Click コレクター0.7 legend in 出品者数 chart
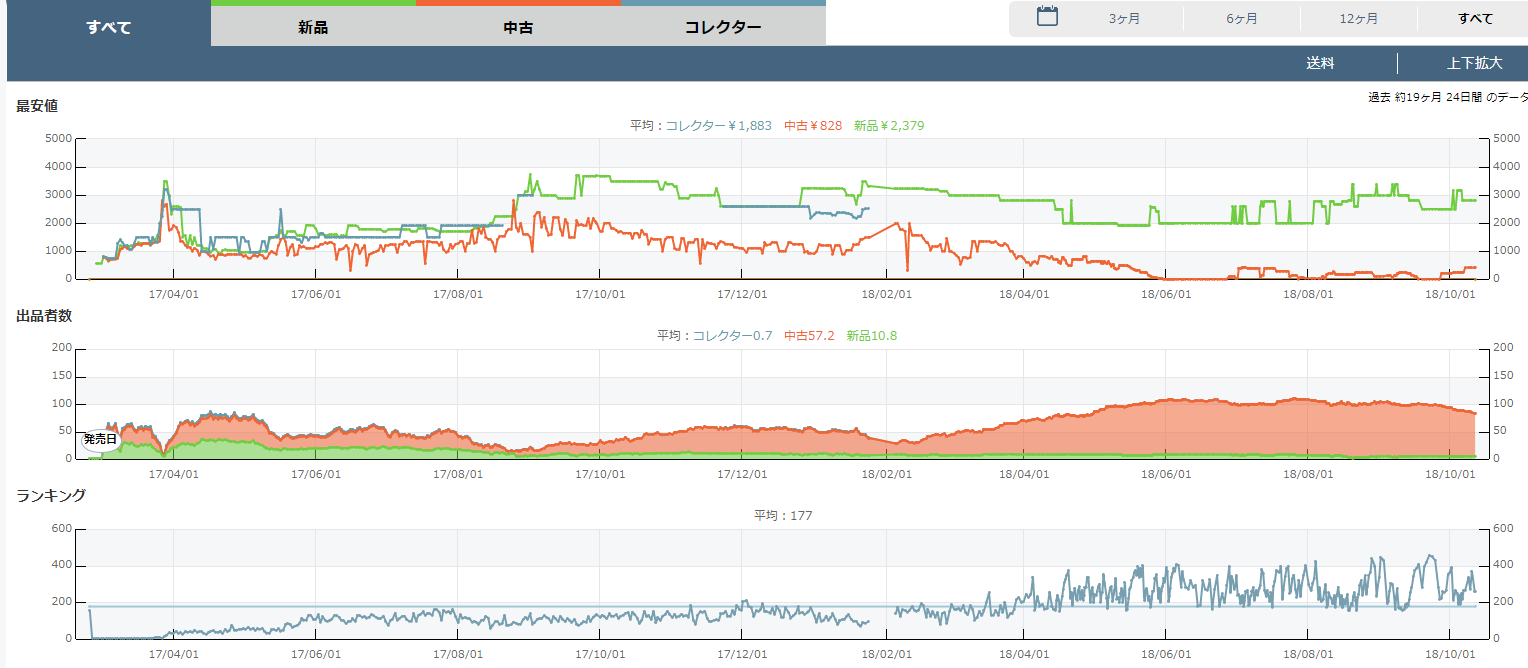This screenshot has height=668, width=1528. 732,336
